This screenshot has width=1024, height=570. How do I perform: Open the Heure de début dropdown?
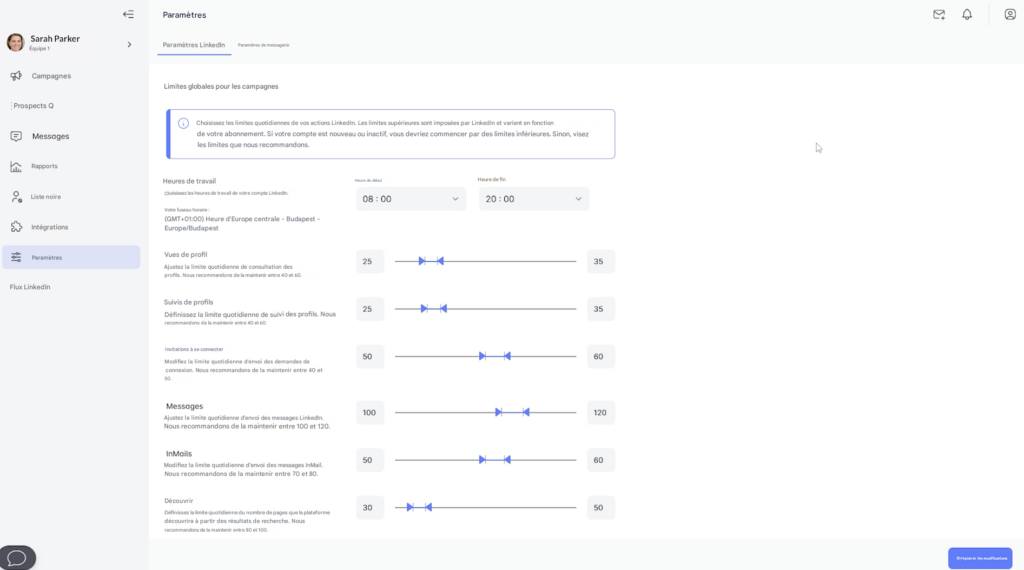[411, 199]
